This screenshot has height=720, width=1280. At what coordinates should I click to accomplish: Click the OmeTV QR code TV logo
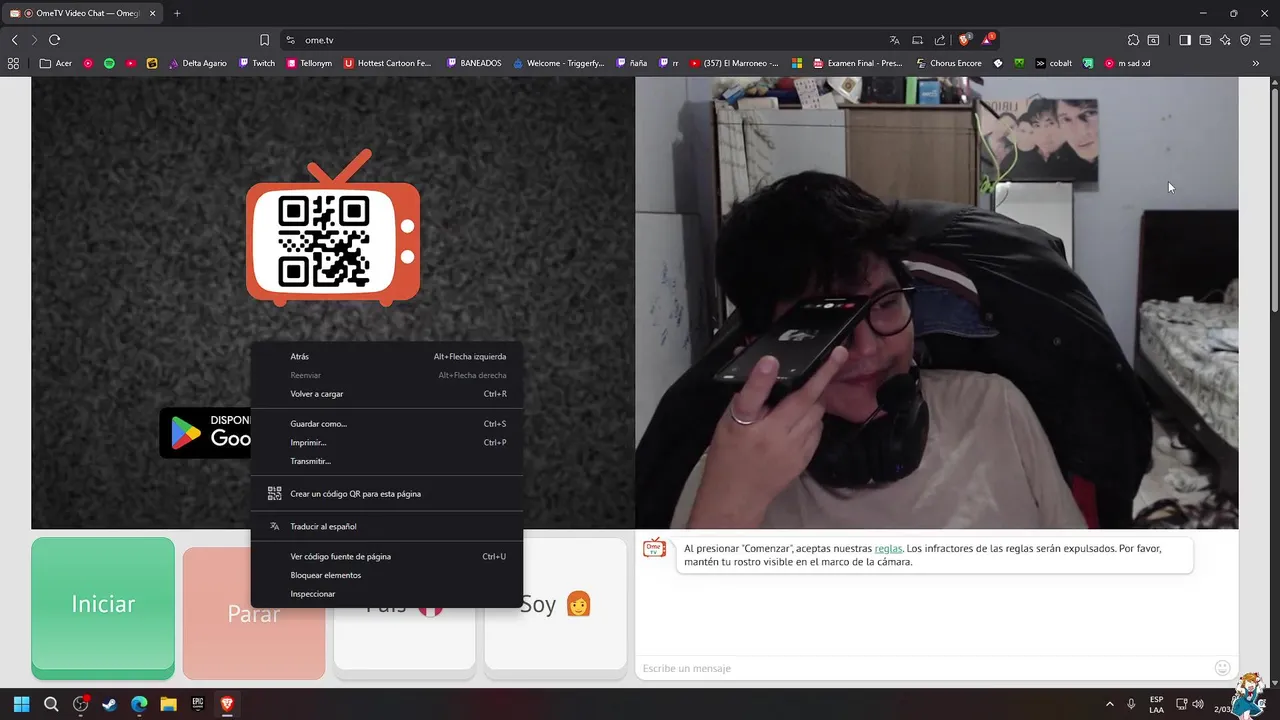pyautogui.click(x=333, y=228)
